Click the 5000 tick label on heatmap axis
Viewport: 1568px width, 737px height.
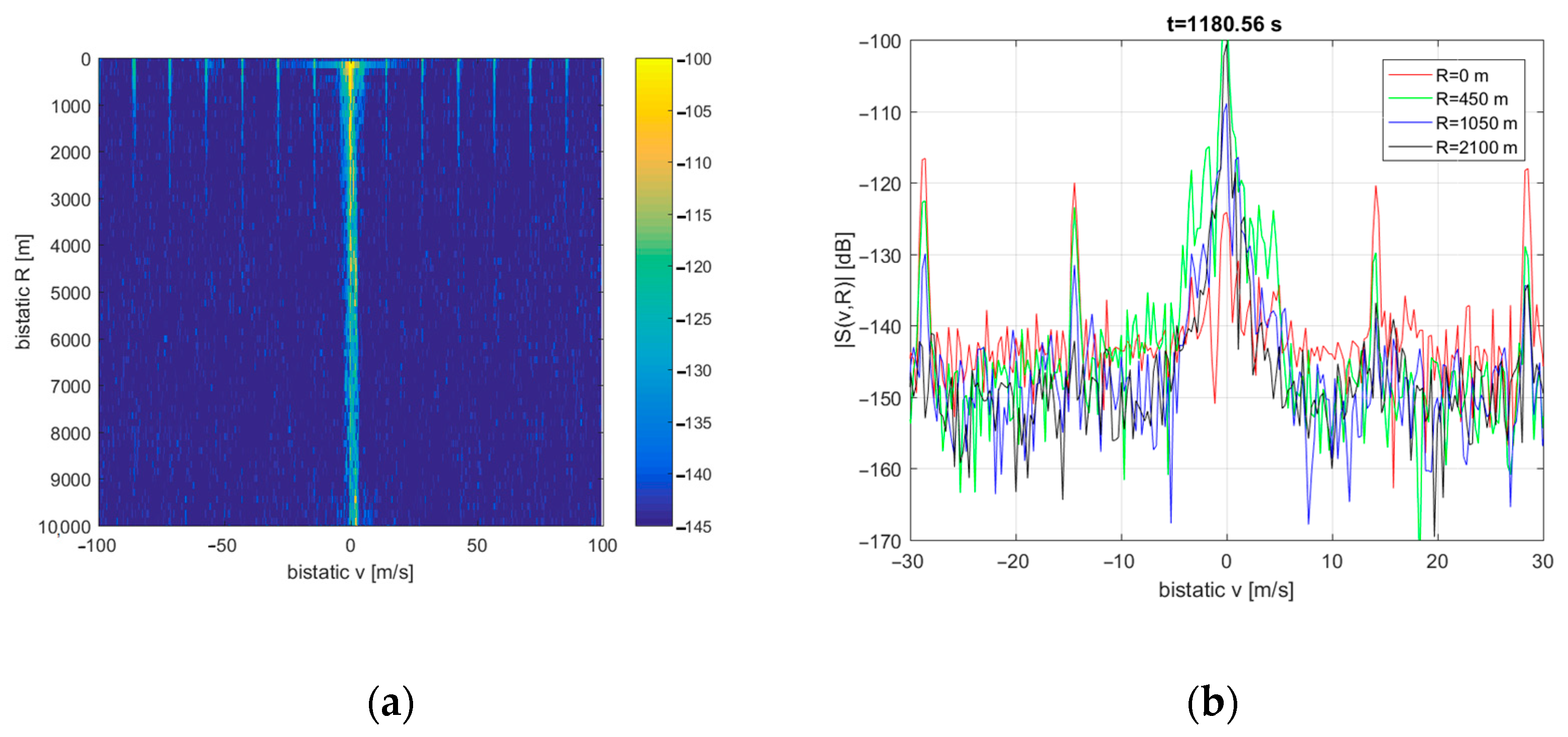70,293
